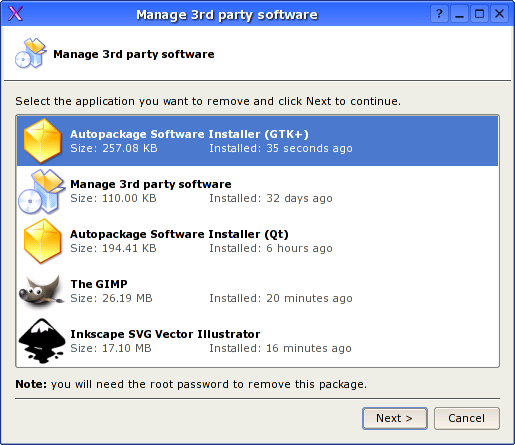
Task: Click the Size: 17.10 MB text
Action: click(x=111, y=348)
